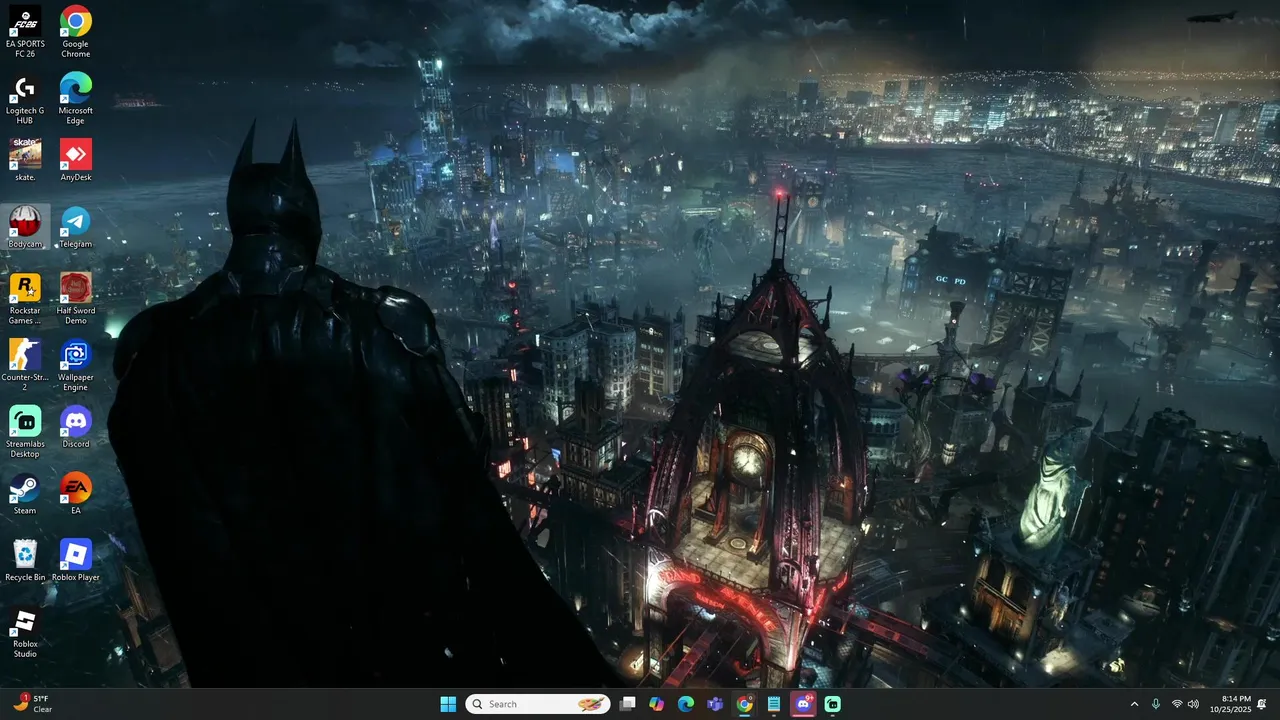Open the notifications bell icon

(1262, 704)
